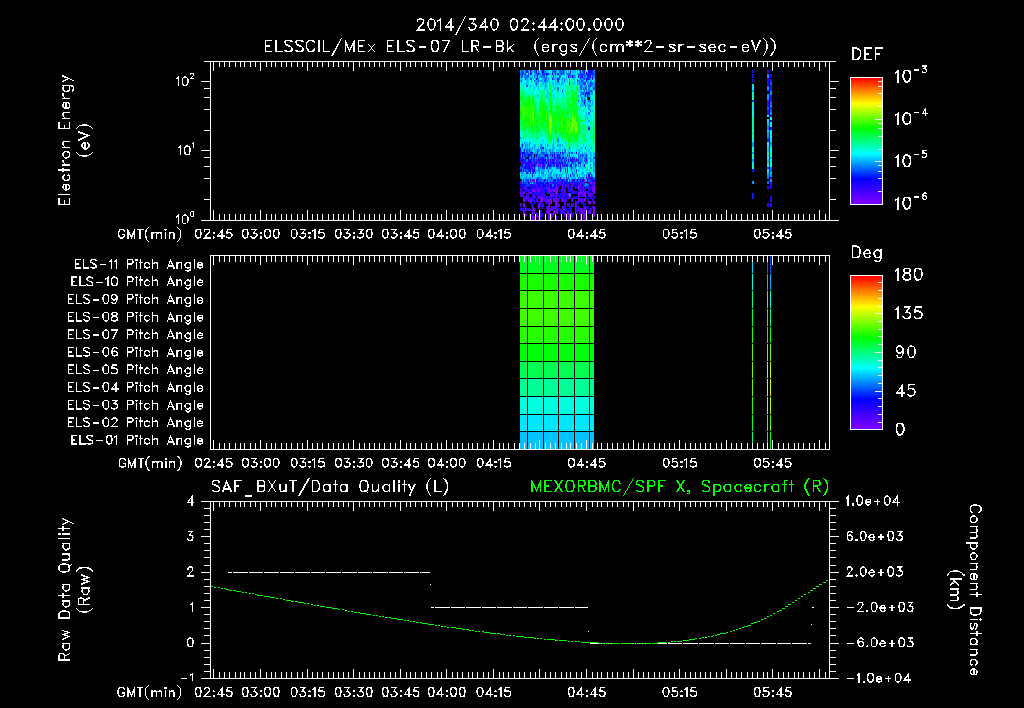The height and width of the screenshot is (708, 1024).
Task: Click the 04:45 tick label under top panel
Action: [586, 234]
